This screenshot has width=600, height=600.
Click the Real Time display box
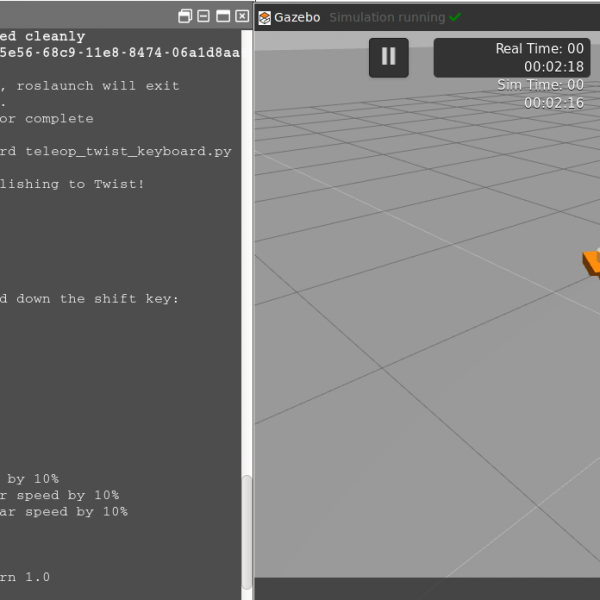tap(512, 58)
